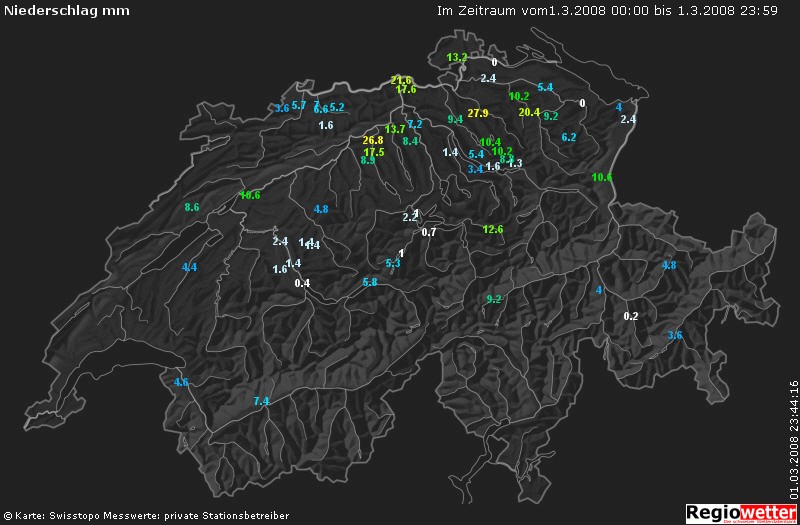Click the 17.5 yellow station reading

click(x=374, y=152)
